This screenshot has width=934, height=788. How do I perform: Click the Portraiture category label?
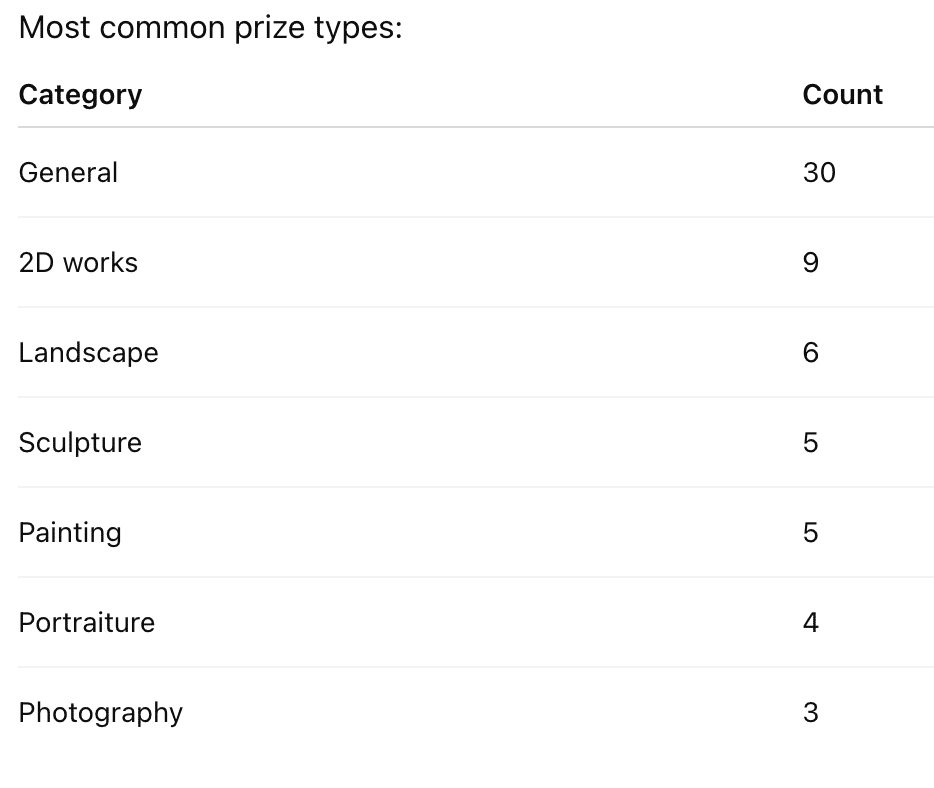[87, 623]
